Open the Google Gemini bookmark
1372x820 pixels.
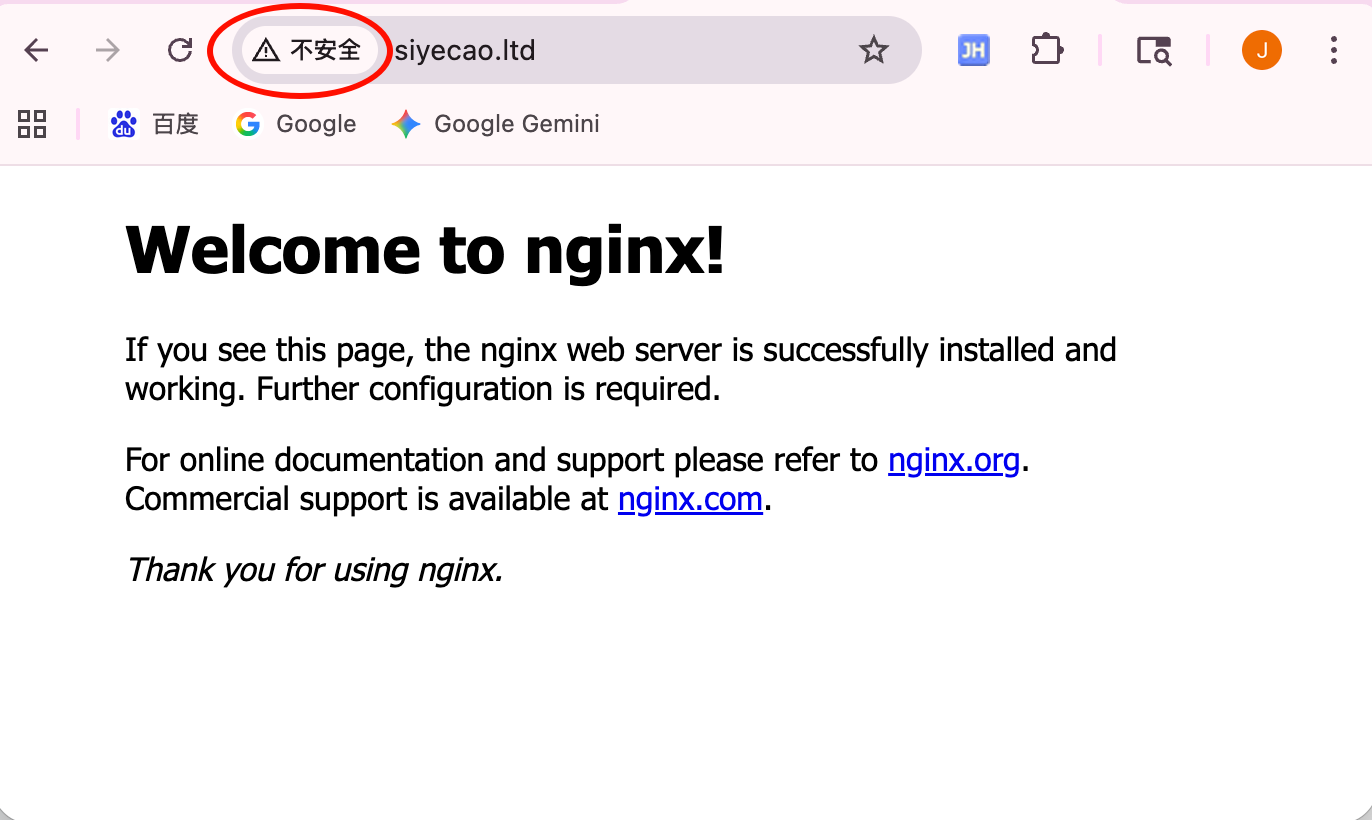point(496,124)
